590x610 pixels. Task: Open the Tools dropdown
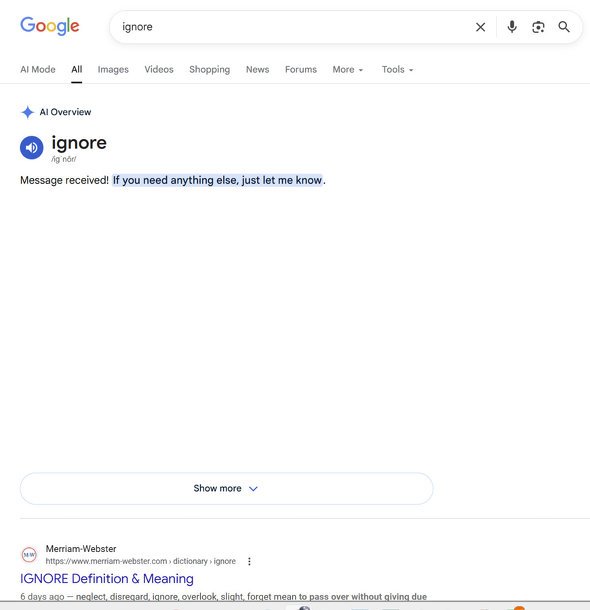[x=397, y=70]
